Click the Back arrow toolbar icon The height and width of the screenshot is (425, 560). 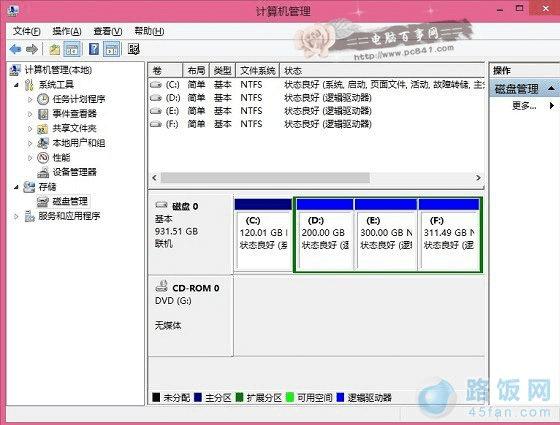click(x=15, y=49)
